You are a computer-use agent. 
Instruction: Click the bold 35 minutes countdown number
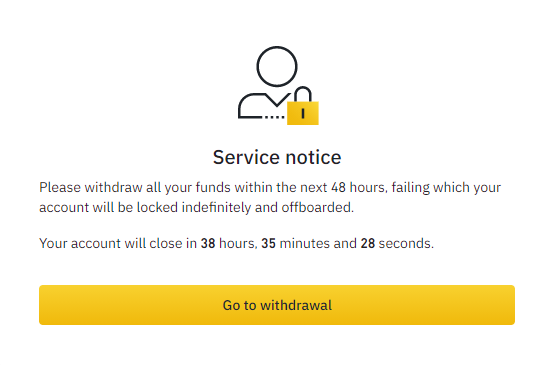[268, 243]
